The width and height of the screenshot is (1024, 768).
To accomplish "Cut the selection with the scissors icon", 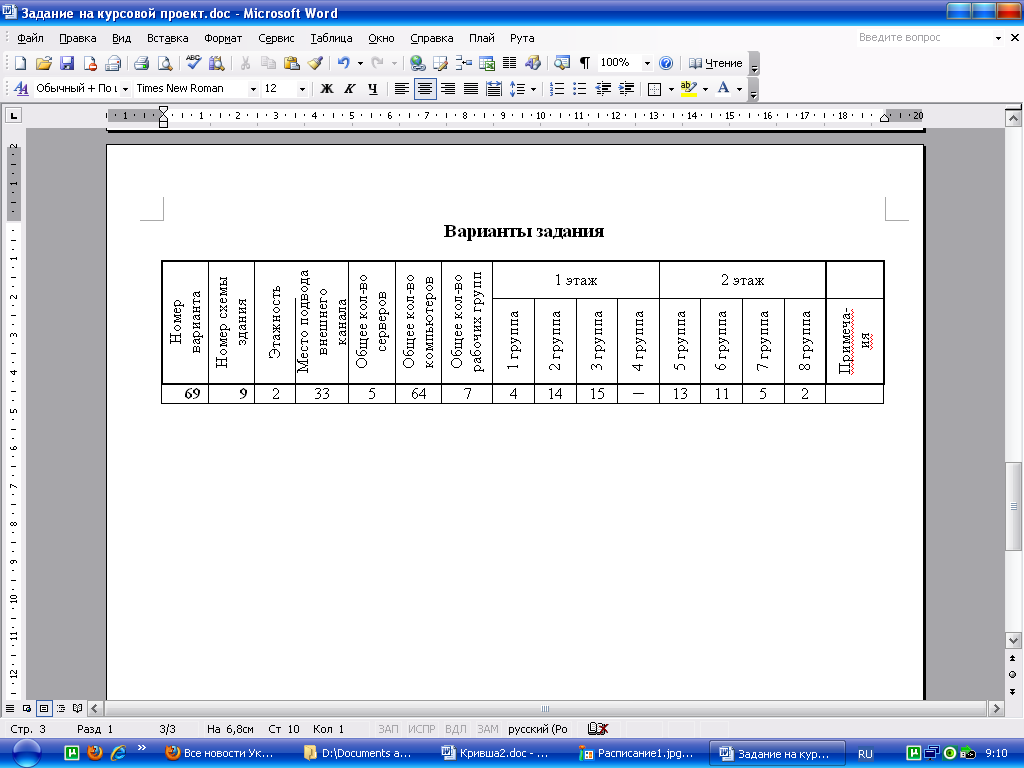I will 246,63.
